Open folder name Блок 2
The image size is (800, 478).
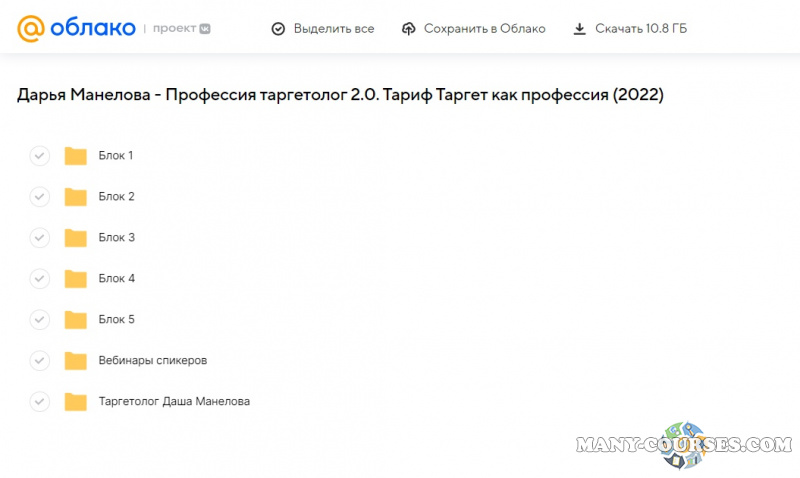tap(116, 197)
